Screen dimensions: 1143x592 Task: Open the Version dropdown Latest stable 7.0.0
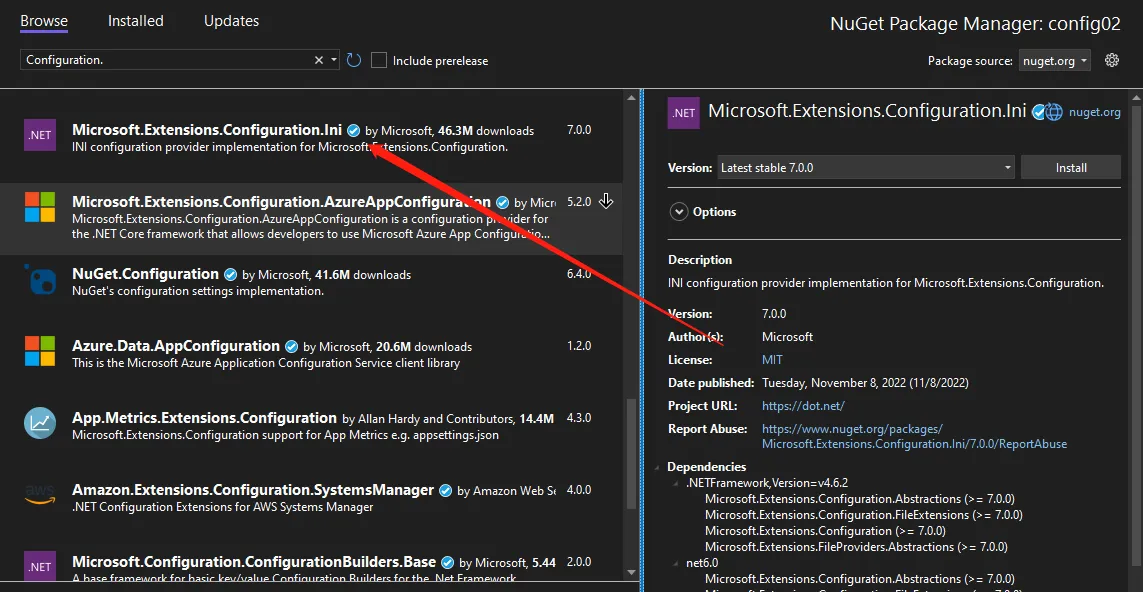pyautogui.click(x=866, y=168)
